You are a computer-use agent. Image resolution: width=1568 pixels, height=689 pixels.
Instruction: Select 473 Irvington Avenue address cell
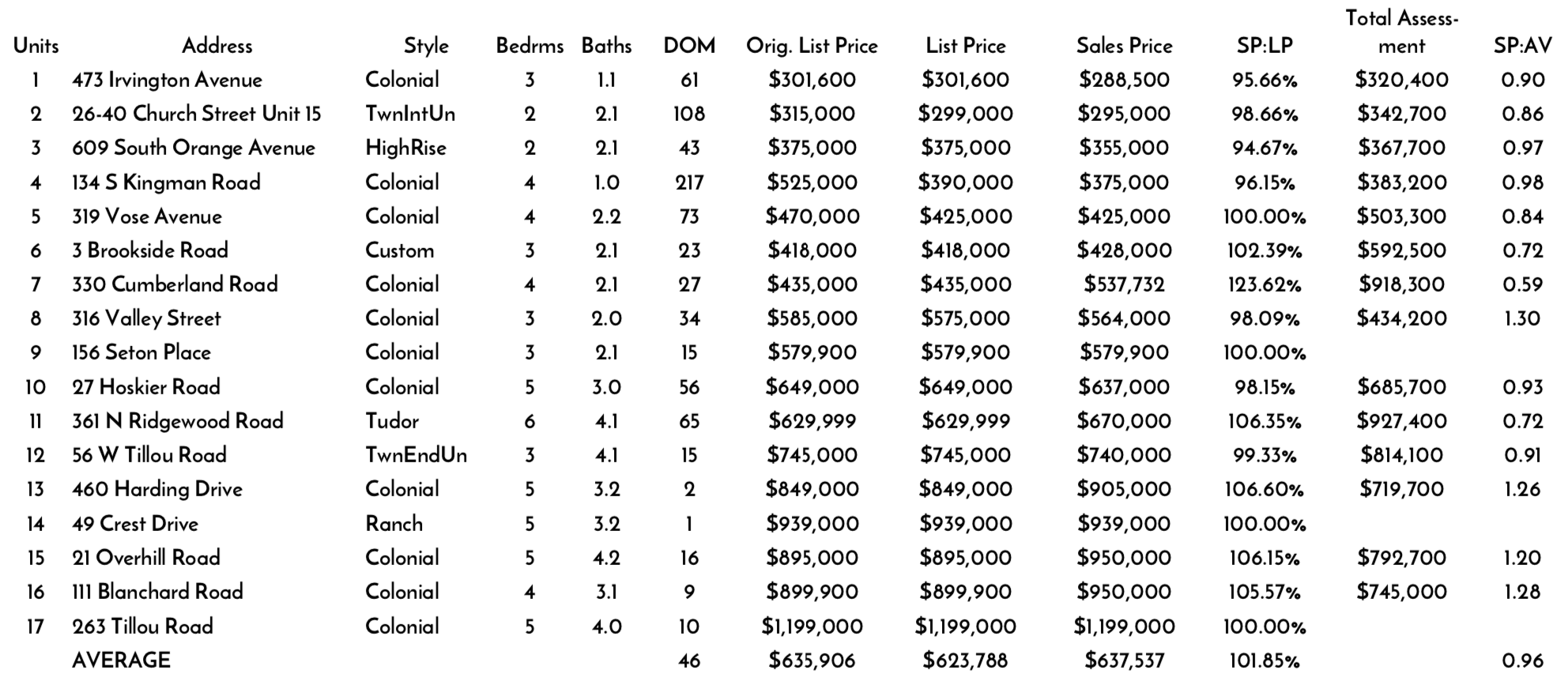pyautogui.click(x=167, y=80)
